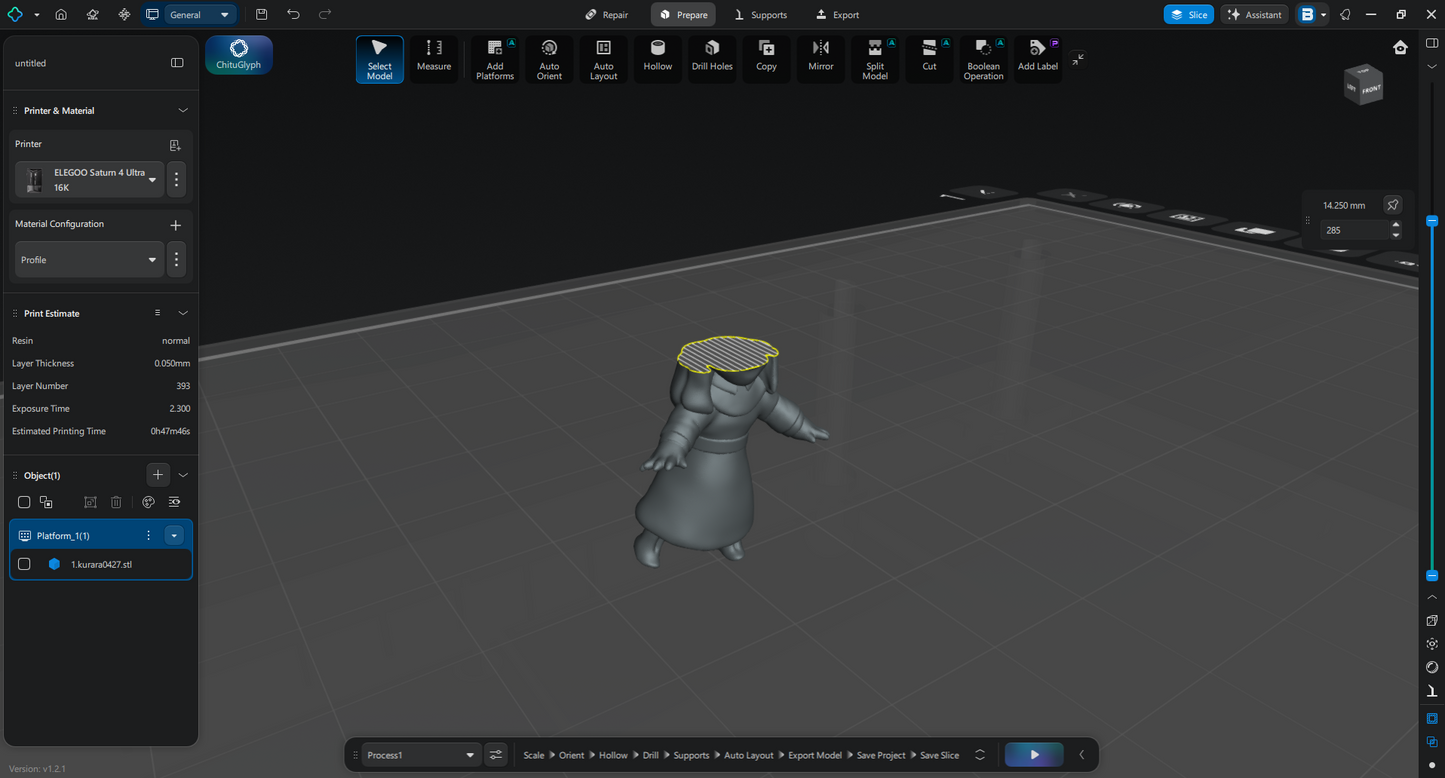The width and height of the screenshot is (1445, 778).
Task: Click the upper handle of the layer slider
Action: [x=1432, y=220]
